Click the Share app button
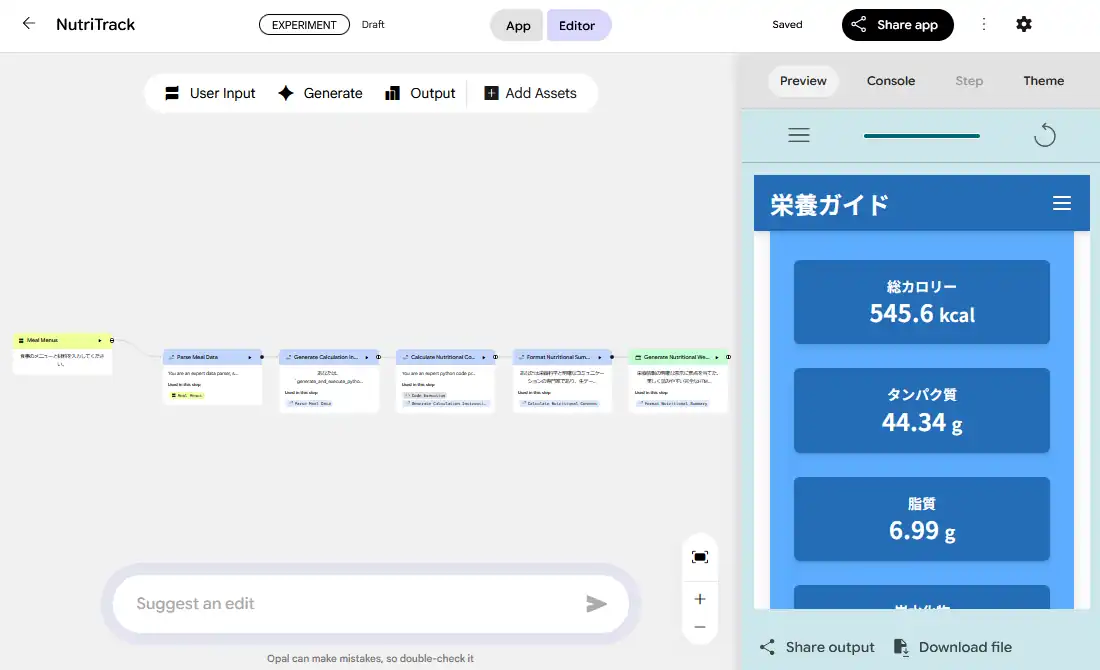The image size is (1100, 670). click(897, 25)
